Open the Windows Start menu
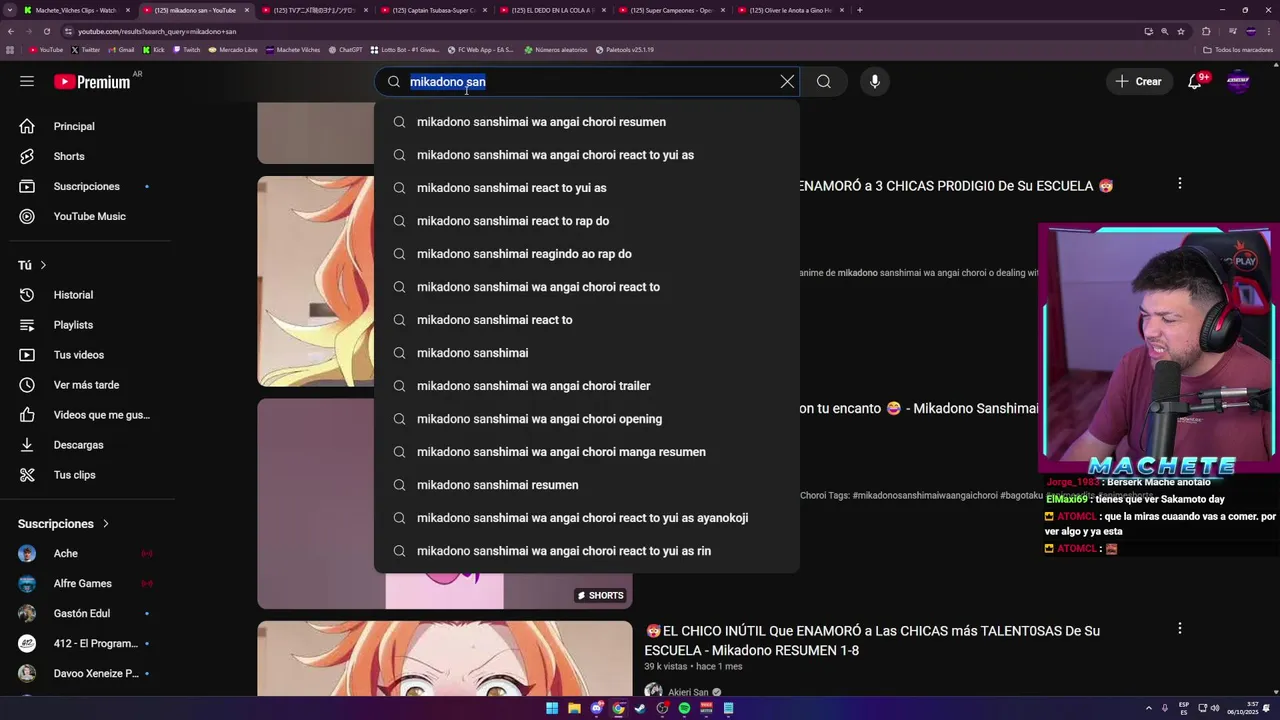Screen dimensions: 1280x720 (x=552, y=708)
